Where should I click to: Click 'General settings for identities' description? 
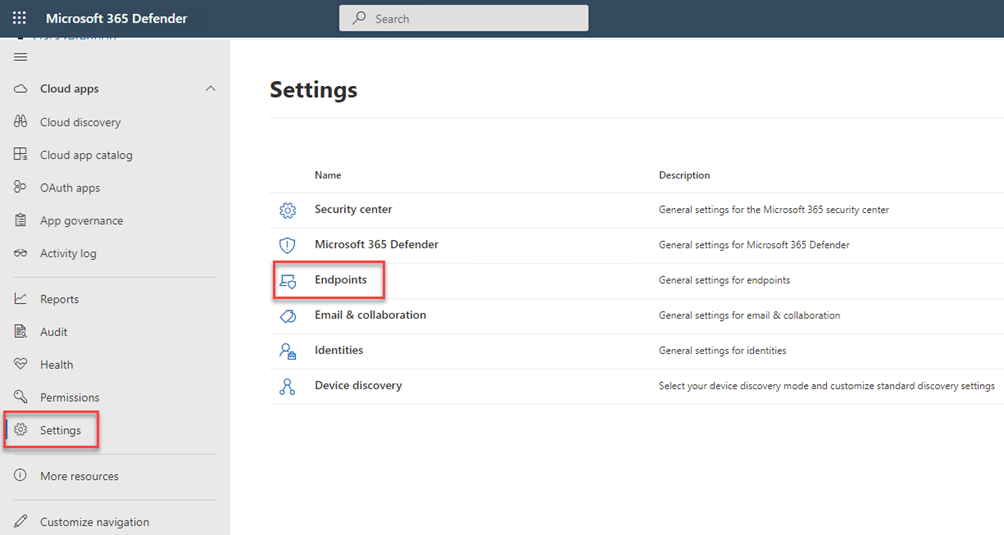722,351
